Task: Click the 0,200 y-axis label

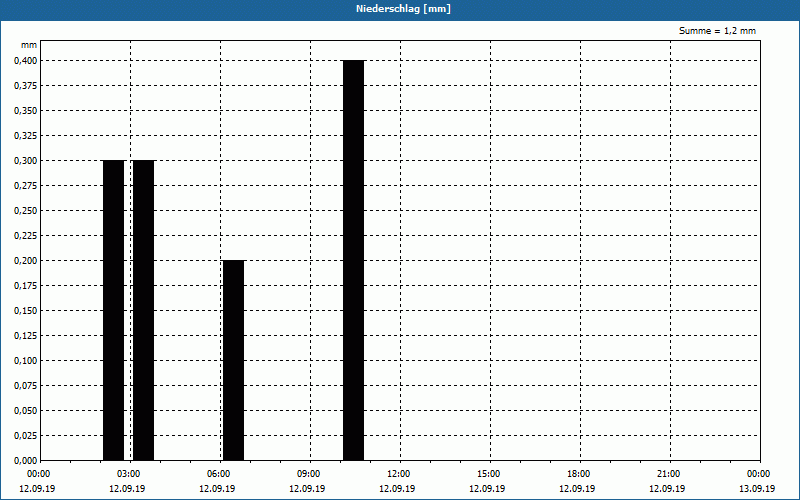Action: [x=26, y=261]
